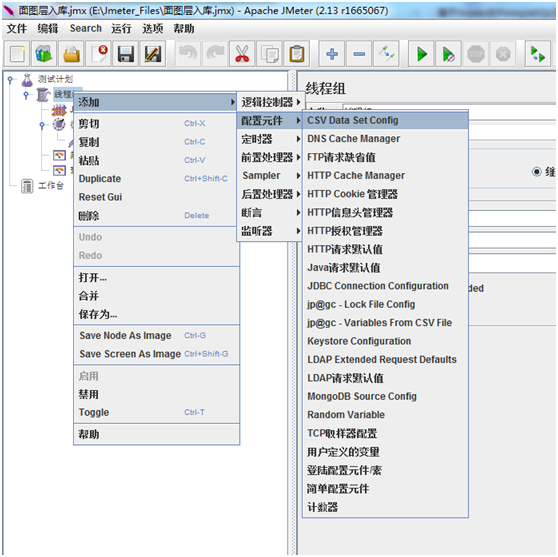Collapse all with the minus icon
Viewport: 558px width, 557px height.
[359, 54]
